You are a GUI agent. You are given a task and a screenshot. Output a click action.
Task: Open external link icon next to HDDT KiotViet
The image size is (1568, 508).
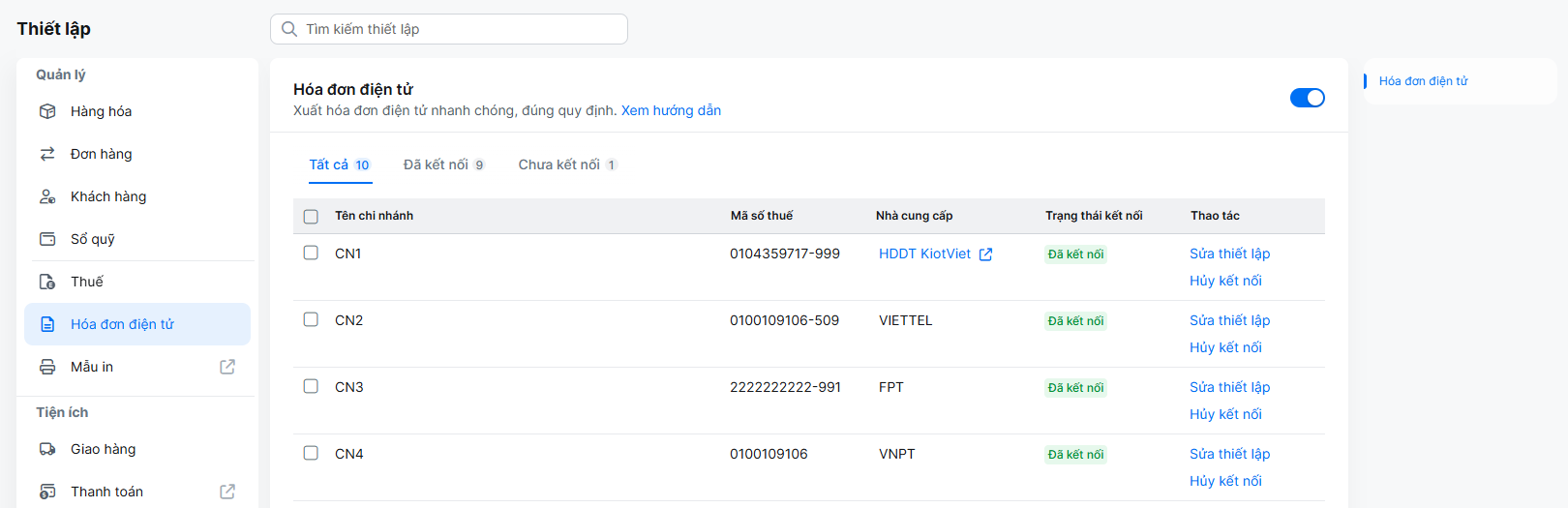tap(985, 254)
